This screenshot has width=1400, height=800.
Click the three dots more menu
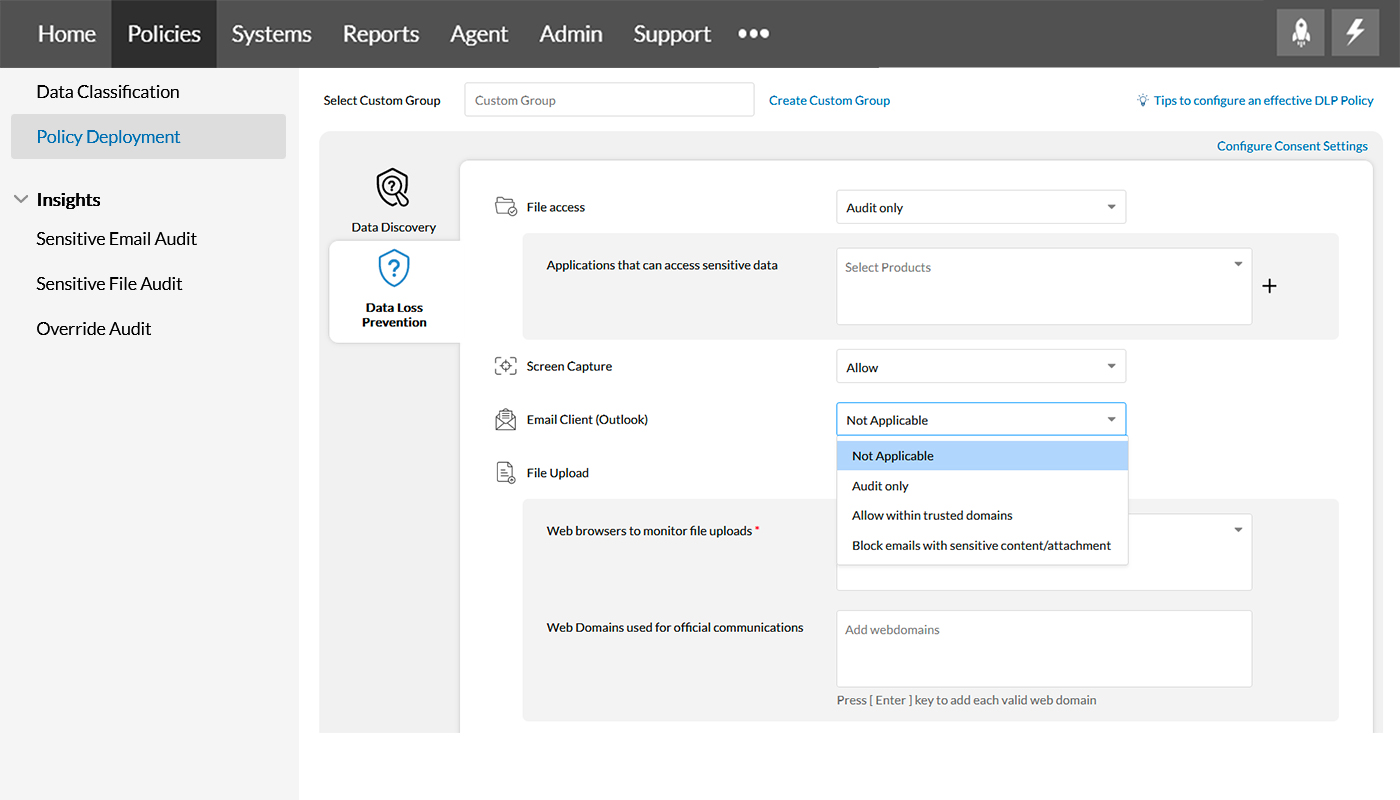(753, 33)
